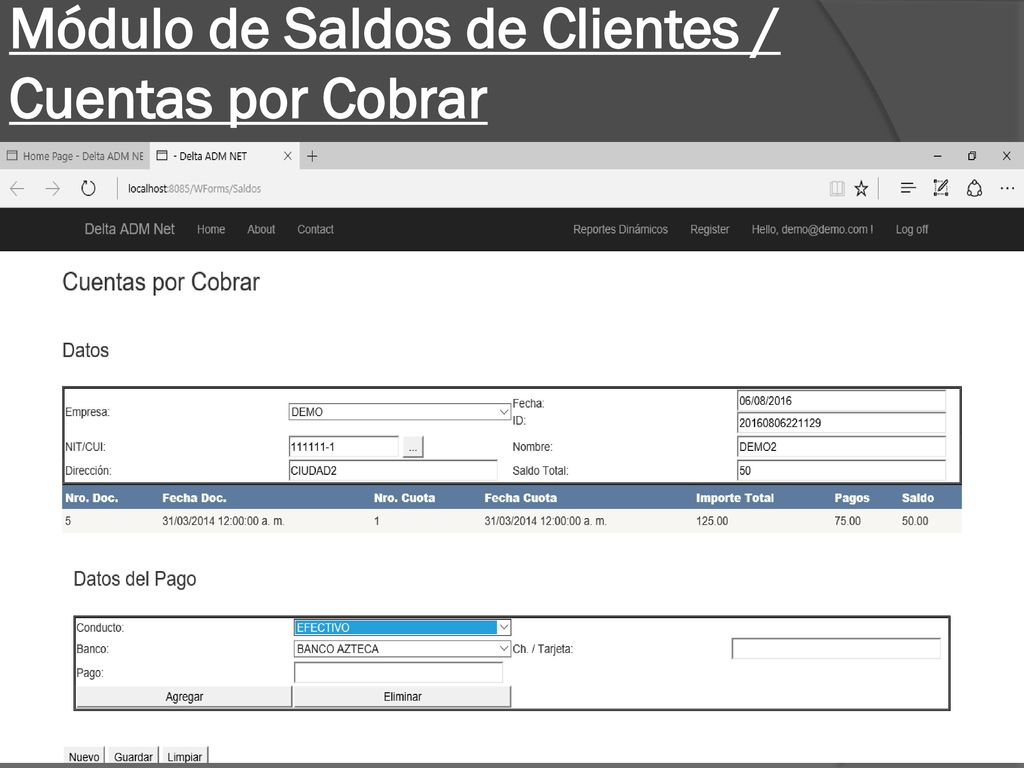Screen dimensions: 1024x768
Task: Click the Pagos column header
Action: pos(852,498)
